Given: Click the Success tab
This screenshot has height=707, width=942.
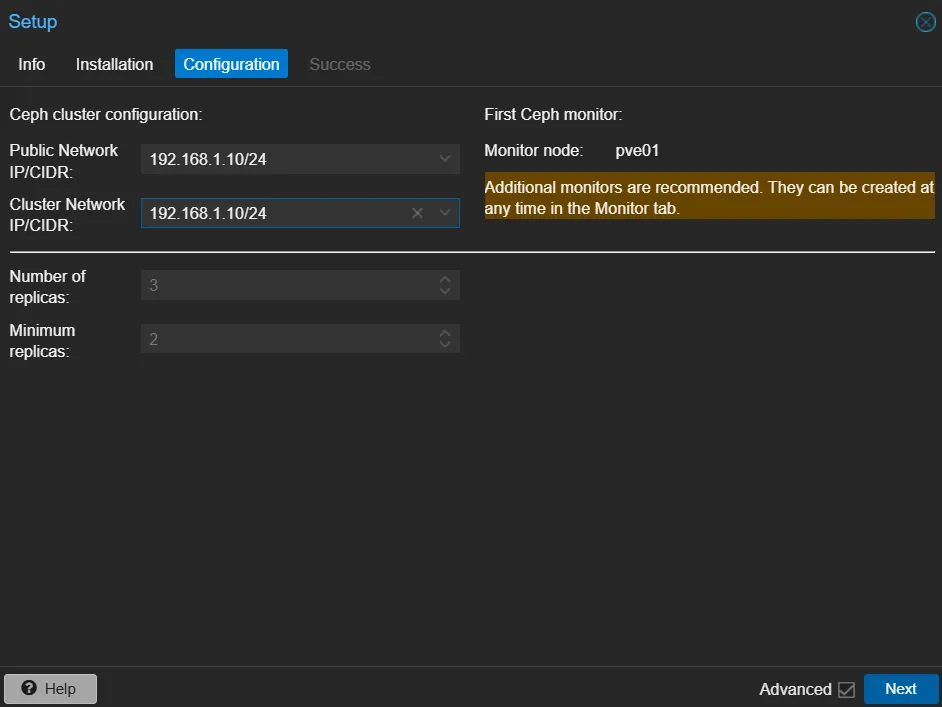Looking at the screenshot, I should (339, 64).
